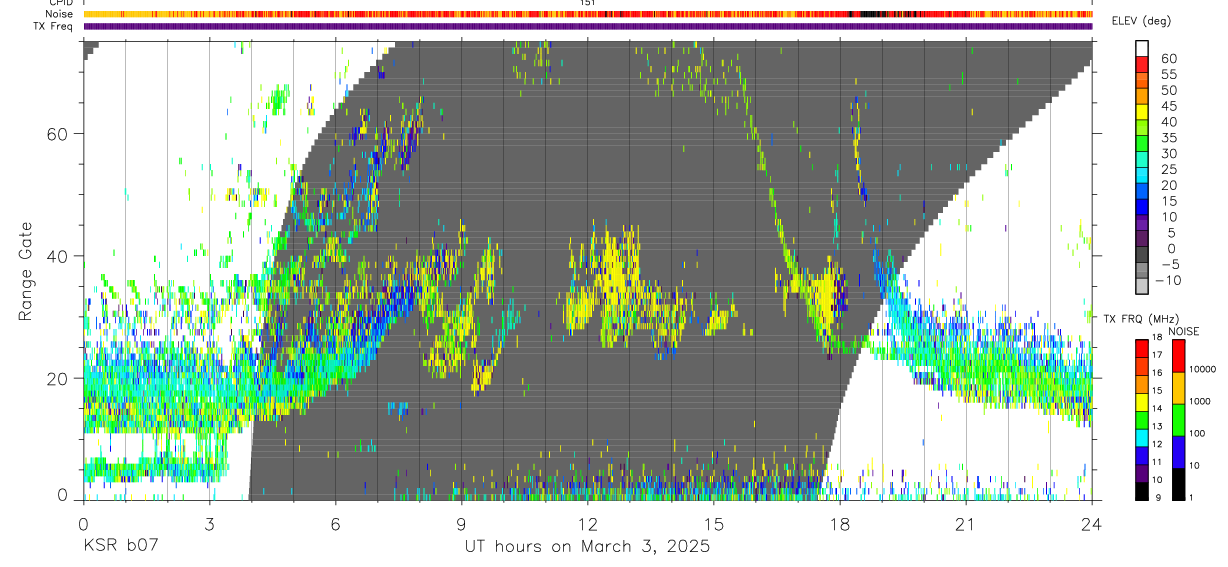Screen dimensions: 1228x567
Task: Click the '1000' label on the NOISE scale
Action: [1201, 401]
